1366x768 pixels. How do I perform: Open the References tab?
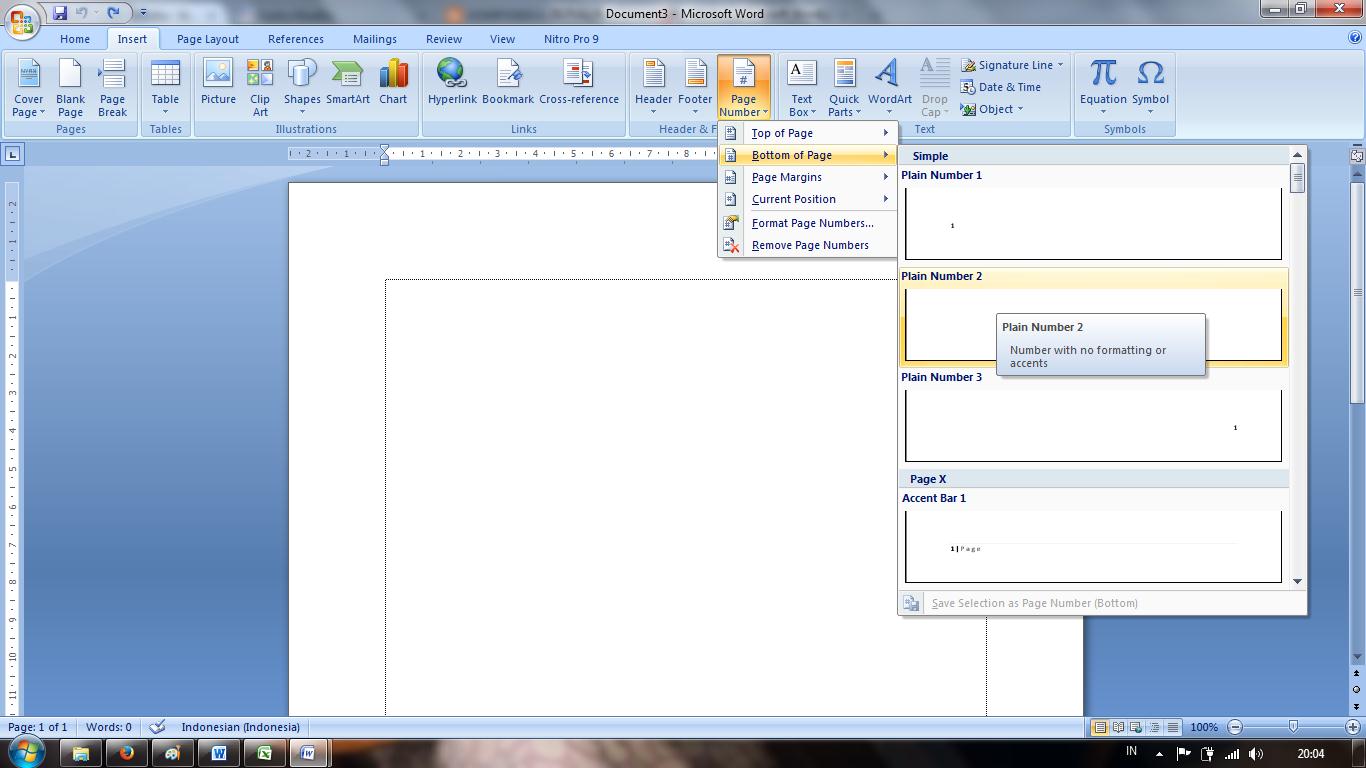click(x=295, y=39)
